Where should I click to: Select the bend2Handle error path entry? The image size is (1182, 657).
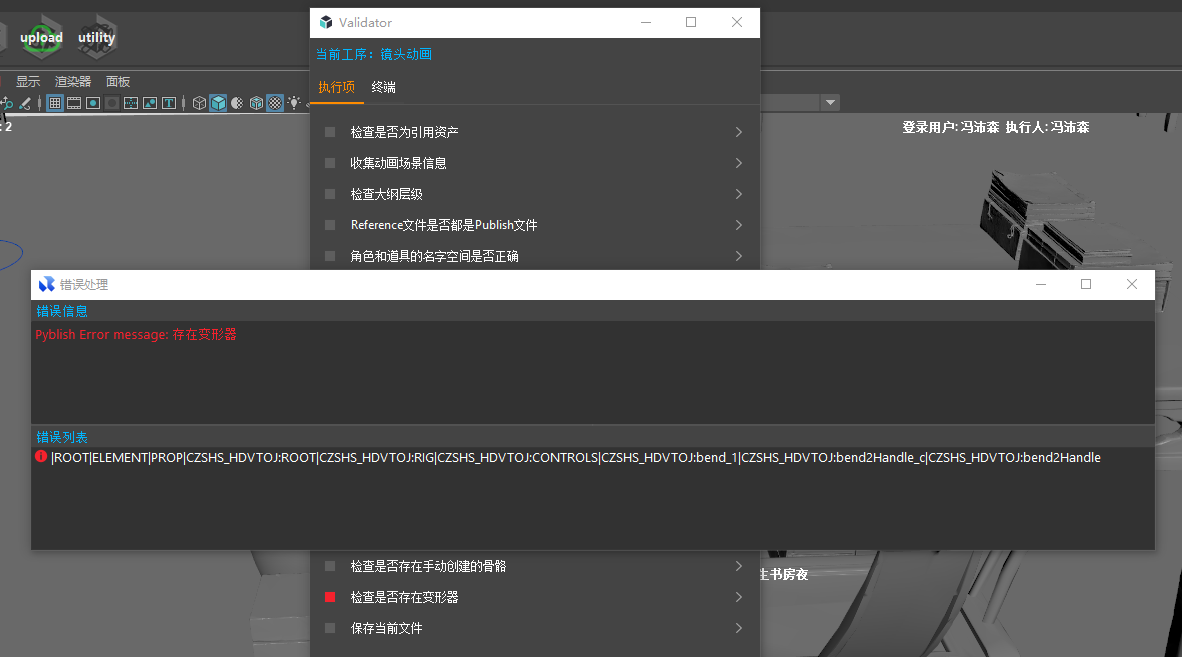click(x=575, y=458)
